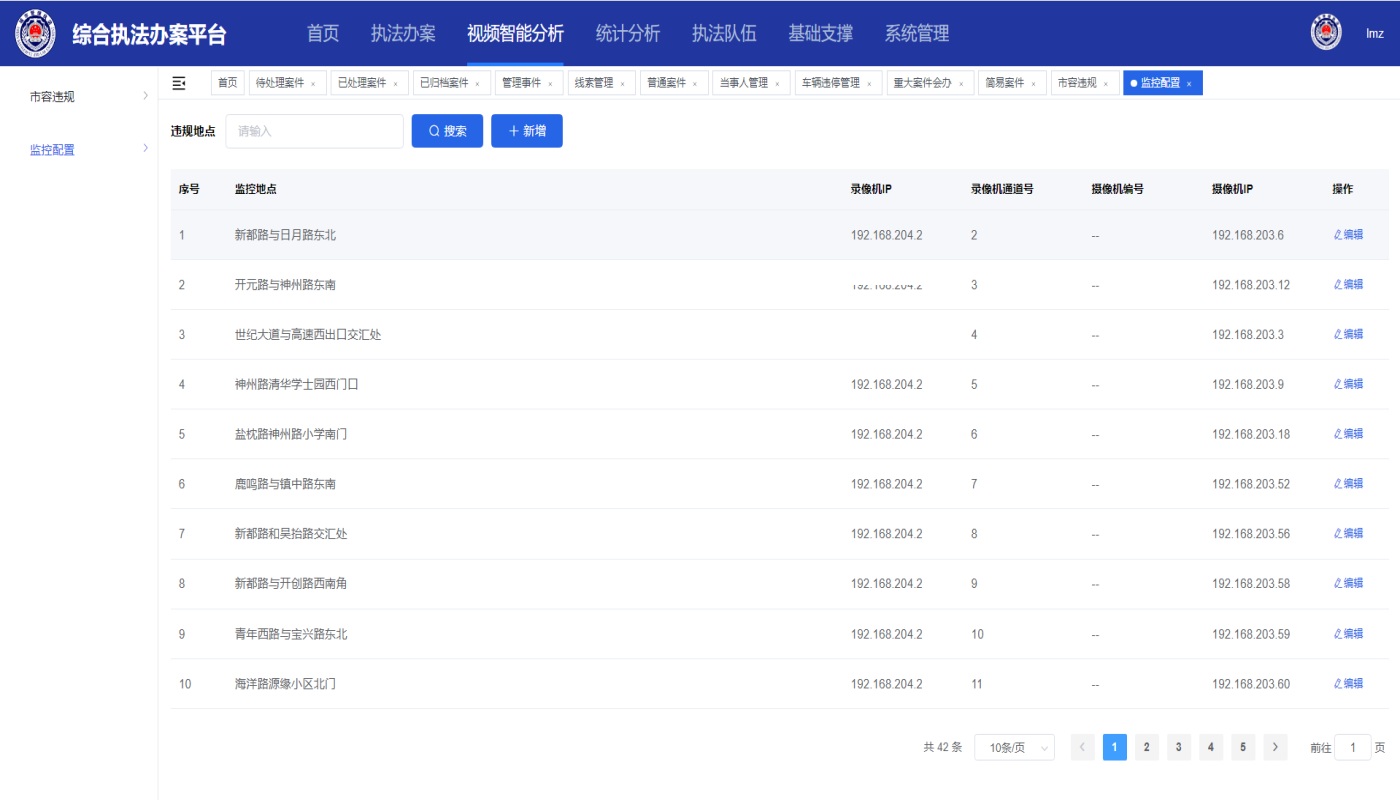Click the 摄像机IP column header
Image resolution: width=1400 pixels, height=800 pixels.
1232,189
